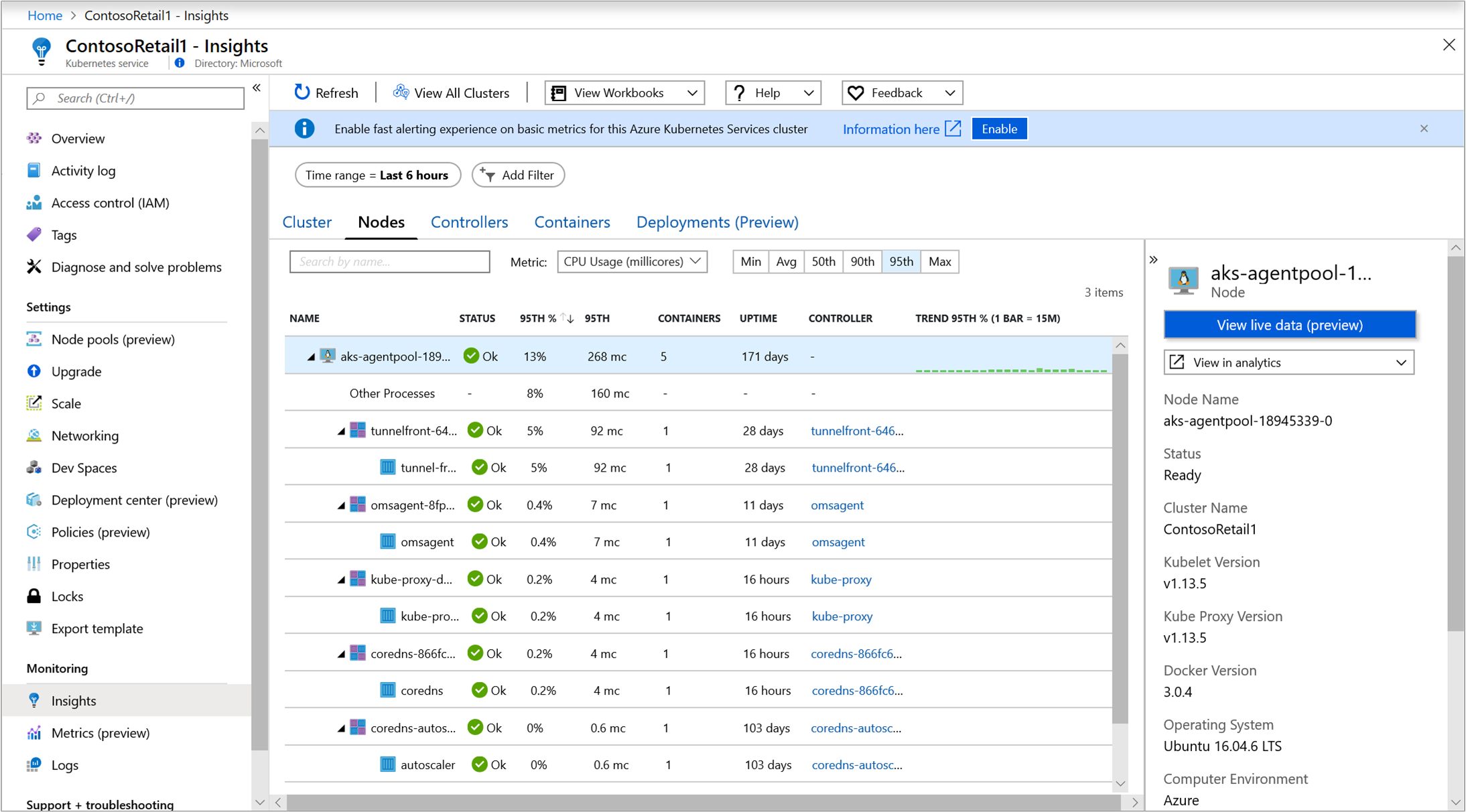The height and width of the screenshot is (812, 1466).
Task: Click the Refresh icon in toolbar
Action: (x=302, y=92)
